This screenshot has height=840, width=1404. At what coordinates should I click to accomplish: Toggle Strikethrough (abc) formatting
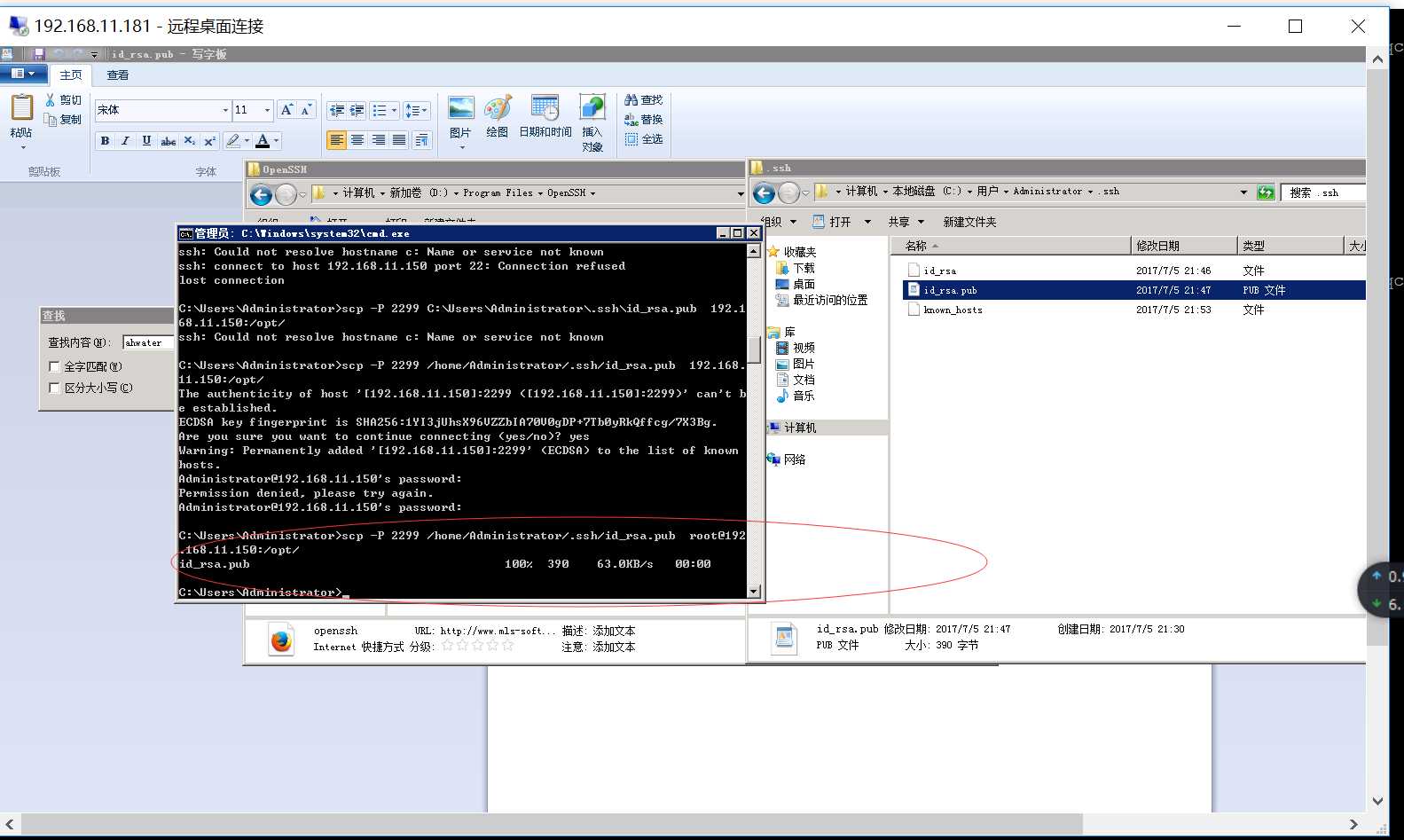coord(168,140)
